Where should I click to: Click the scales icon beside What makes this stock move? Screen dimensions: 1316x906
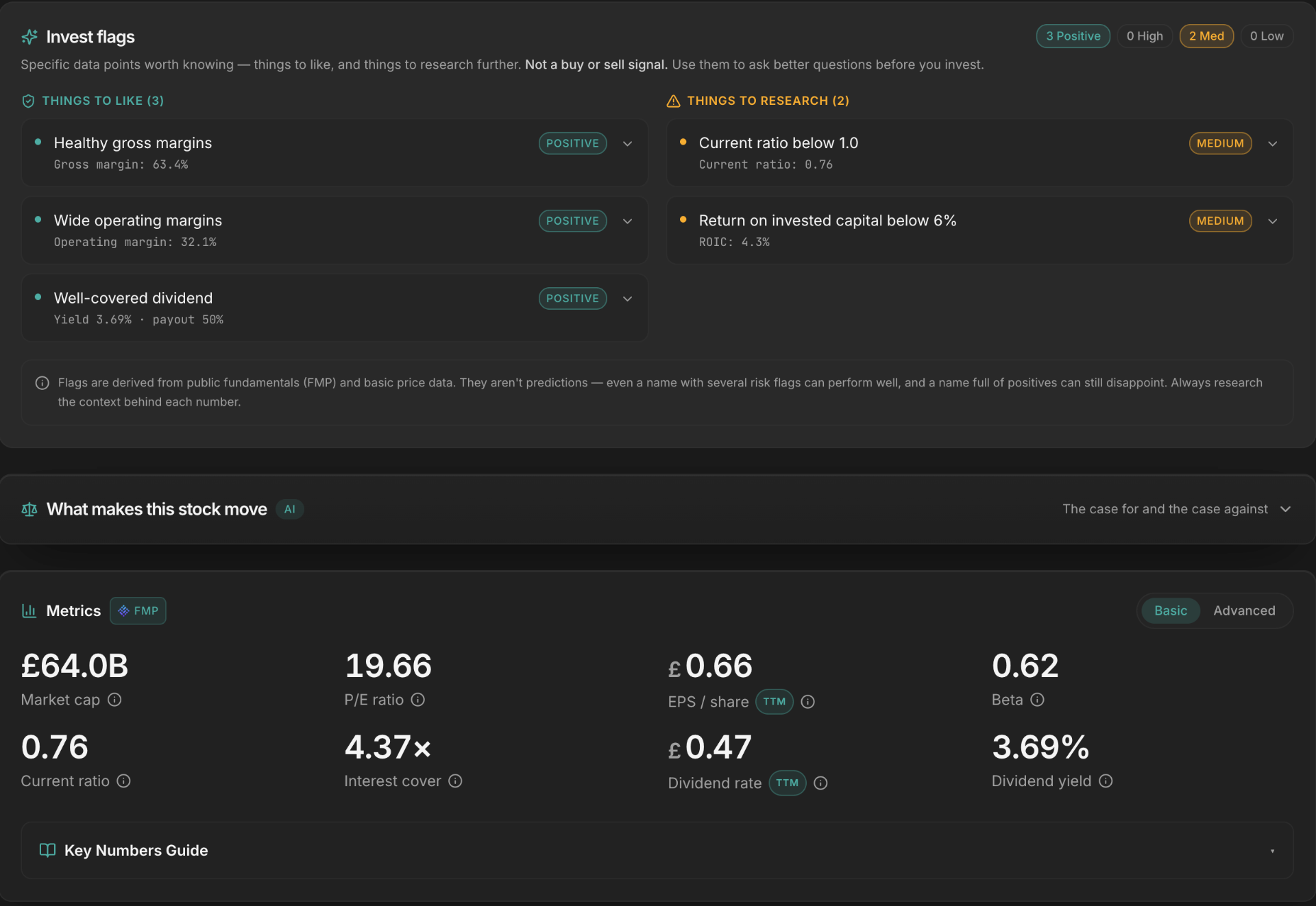click(x=29, y=509)
